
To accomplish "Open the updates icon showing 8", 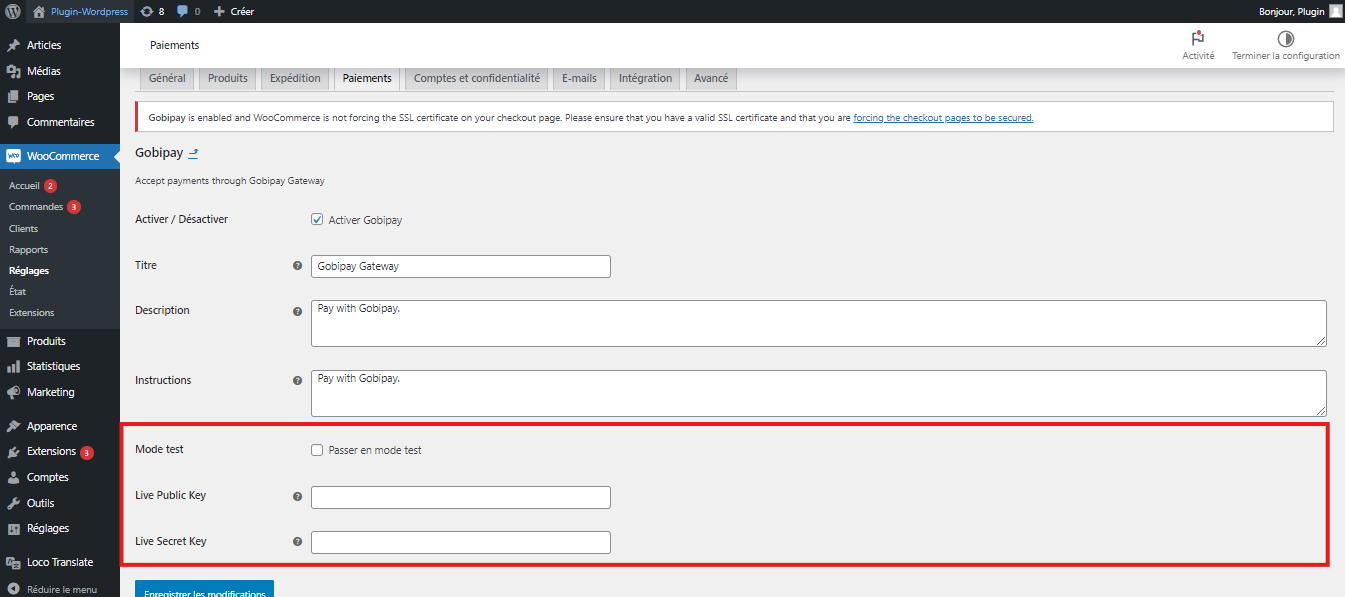I will coord(147,12).
